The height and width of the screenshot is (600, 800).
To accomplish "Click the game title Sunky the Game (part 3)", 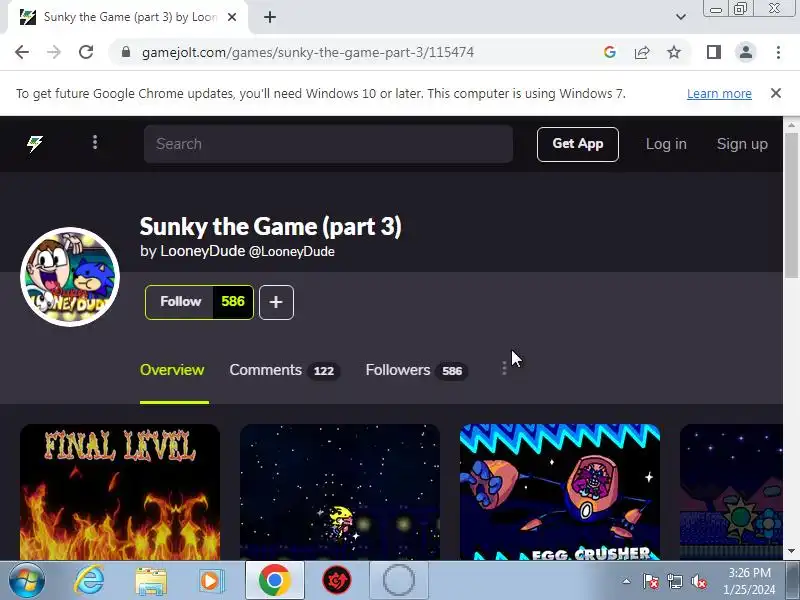I will point(270,227).
